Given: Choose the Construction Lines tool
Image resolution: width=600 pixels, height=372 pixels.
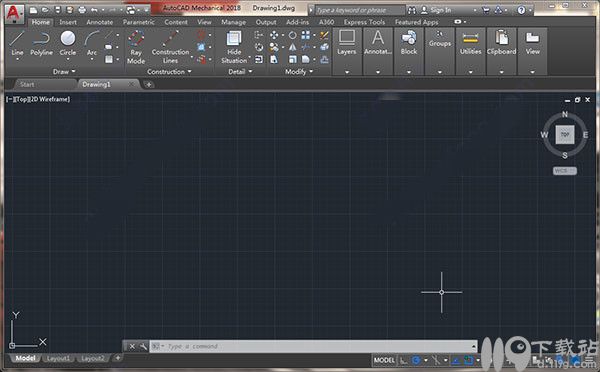Looking at the screenshot, I should pyautogui.click(x=170, y=47).
